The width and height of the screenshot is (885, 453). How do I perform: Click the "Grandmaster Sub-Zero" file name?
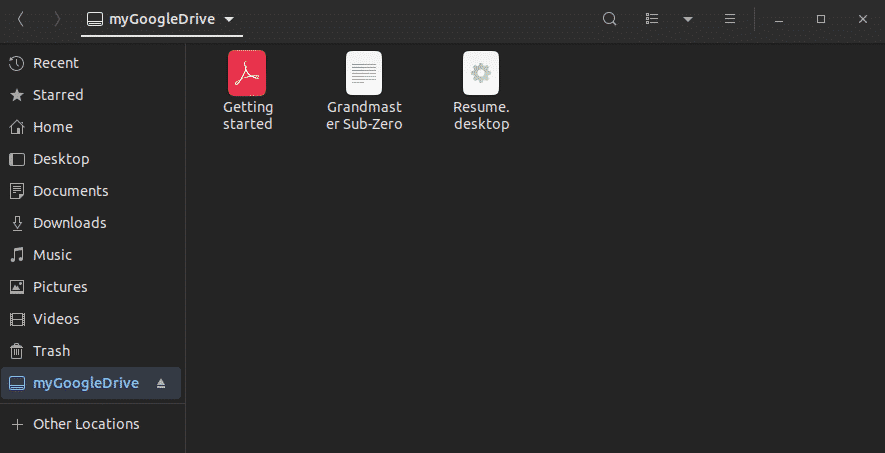[364, 115]
